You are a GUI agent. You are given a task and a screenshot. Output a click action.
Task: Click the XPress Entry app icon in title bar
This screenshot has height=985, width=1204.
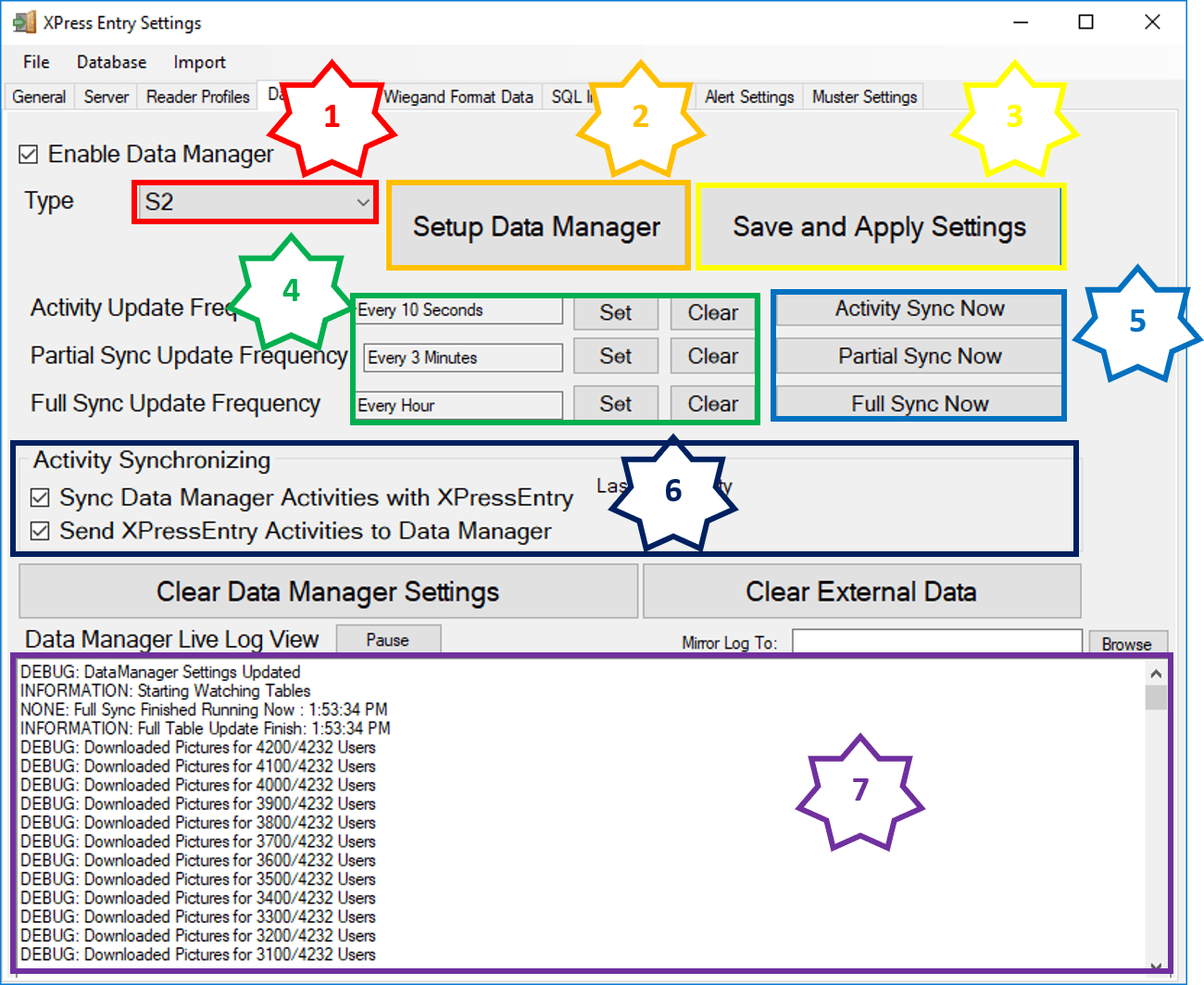click(x=24, y=22)
